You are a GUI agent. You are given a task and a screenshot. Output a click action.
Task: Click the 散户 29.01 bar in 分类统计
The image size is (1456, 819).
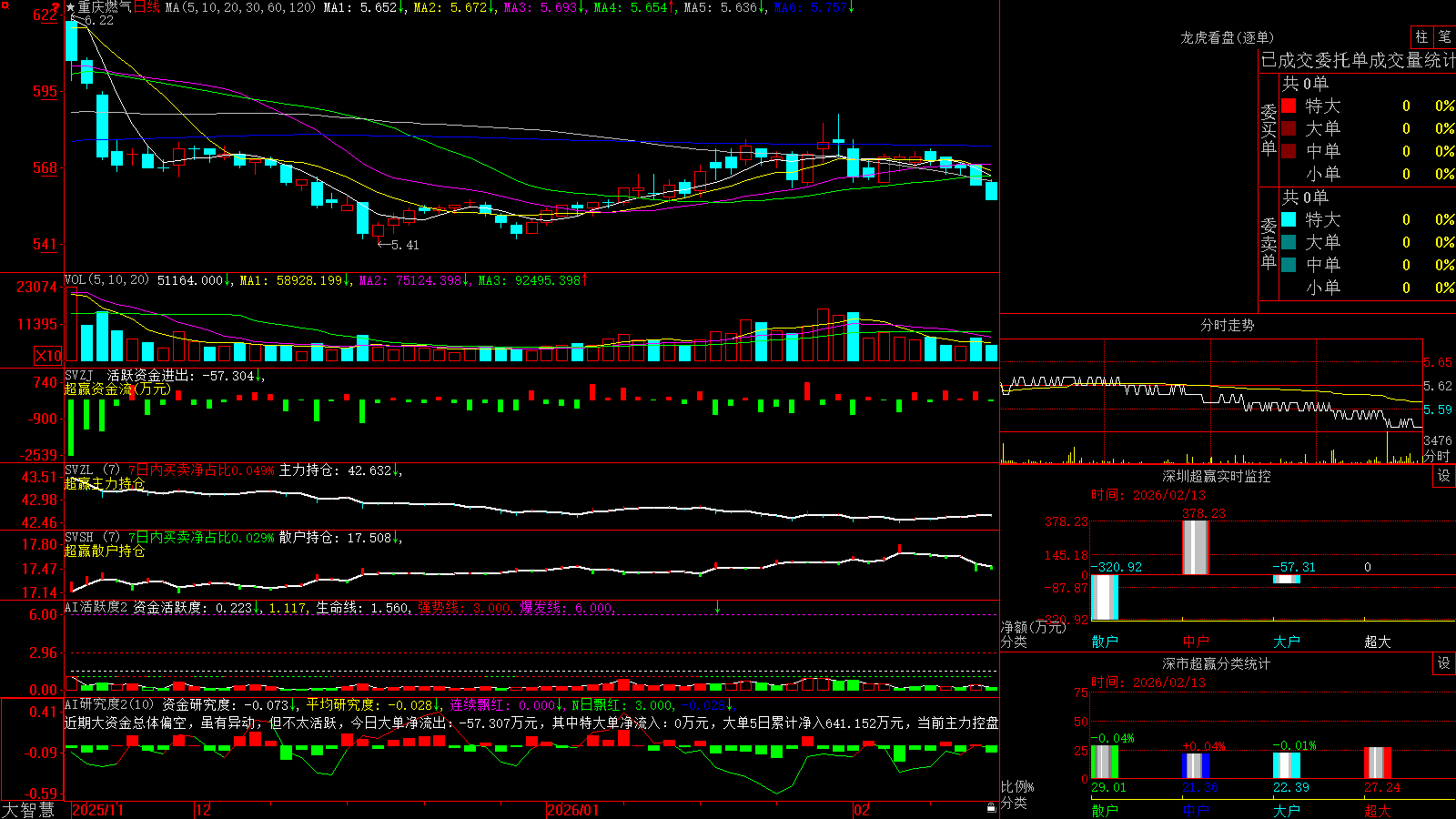tap(1104, 763)
